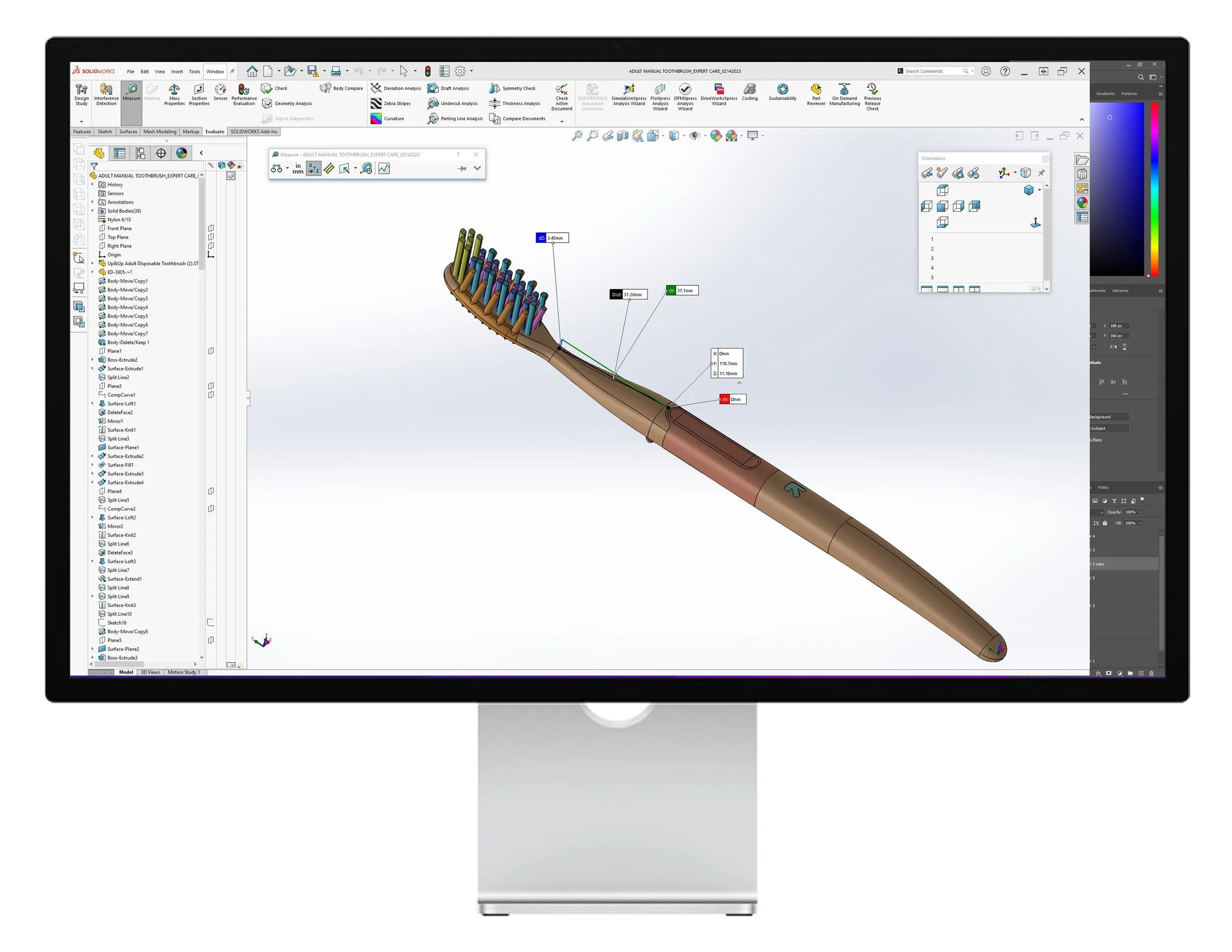The image size is (1232, 952).
Task: Open the units dropdown in the Measure dialog
Action: tap(299, 168)
